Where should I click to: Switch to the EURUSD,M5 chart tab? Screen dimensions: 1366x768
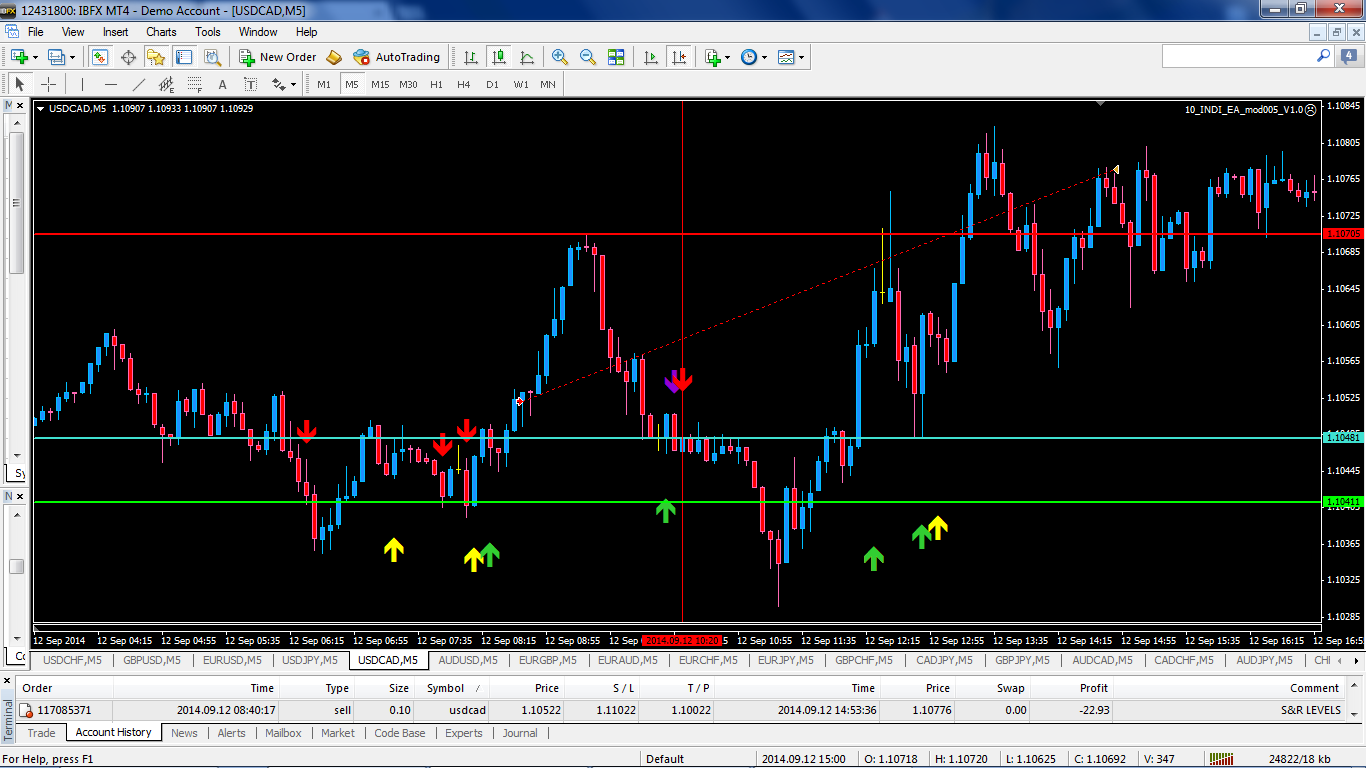(x=231, y=660)
